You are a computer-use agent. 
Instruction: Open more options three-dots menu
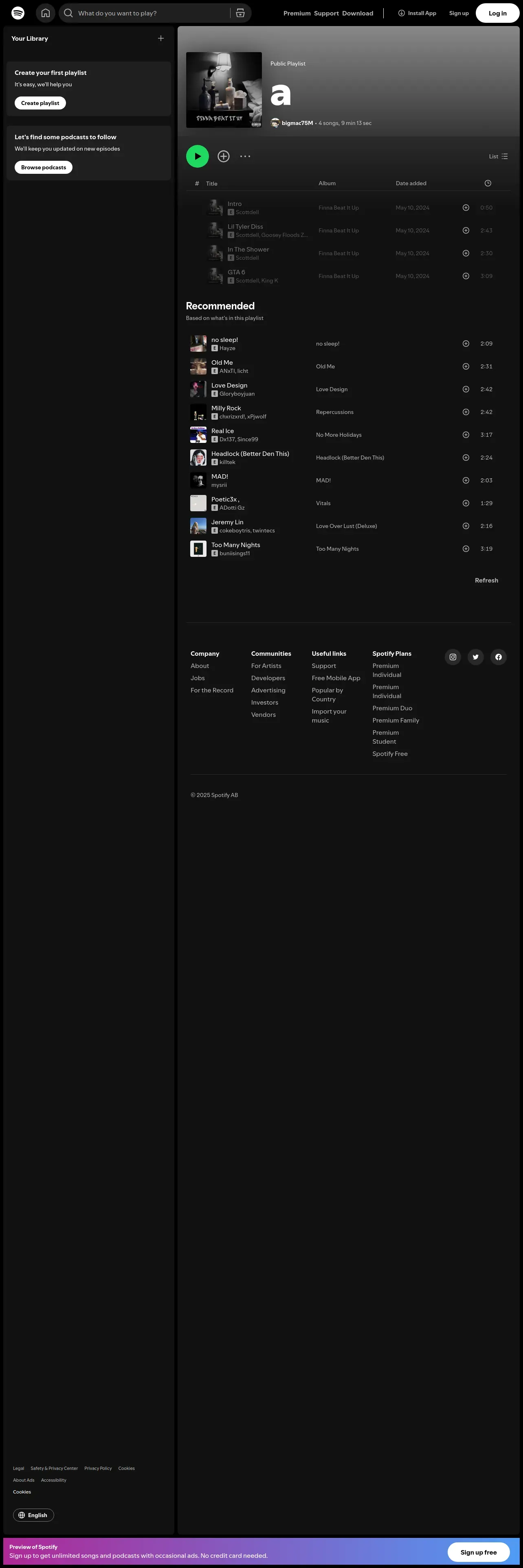(245, 156)
